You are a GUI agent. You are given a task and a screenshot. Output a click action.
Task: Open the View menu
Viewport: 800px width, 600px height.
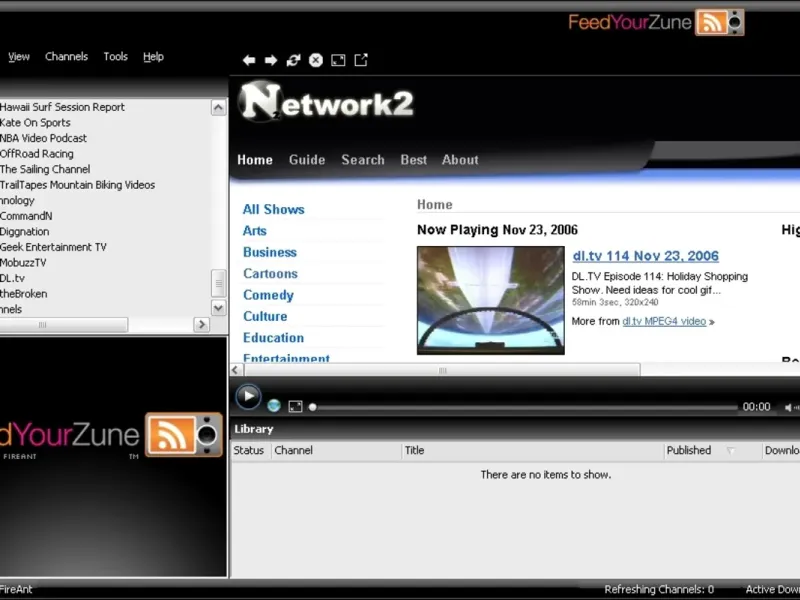tap(19, 57)
